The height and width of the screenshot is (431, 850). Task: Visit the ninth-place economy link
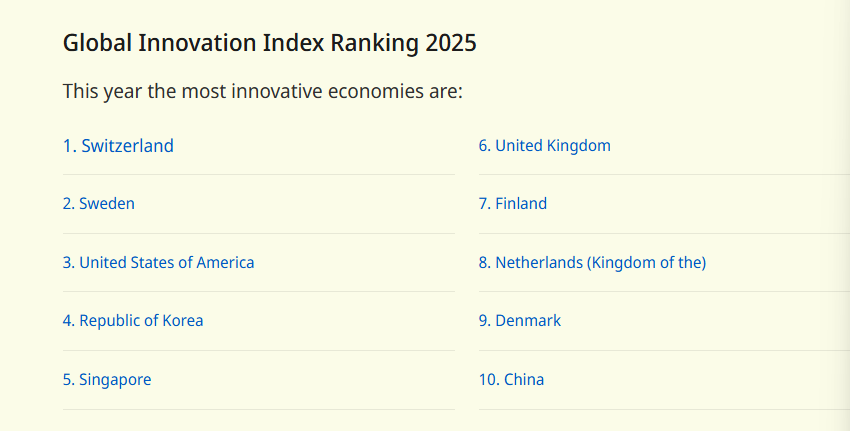520,321
